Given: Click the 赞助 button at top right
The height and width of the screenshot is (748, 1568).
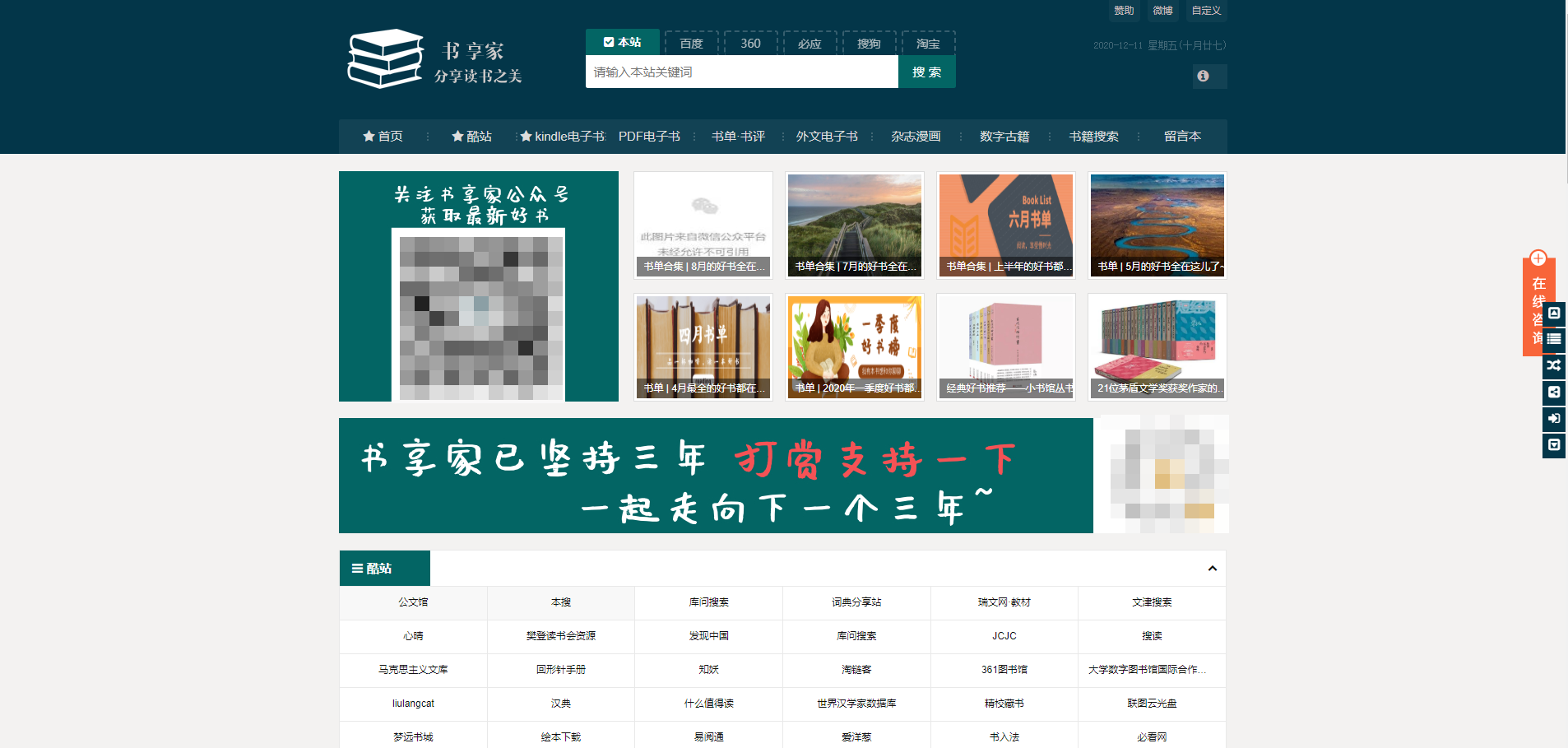Looking at the screenshot, I should point(1123,11).
